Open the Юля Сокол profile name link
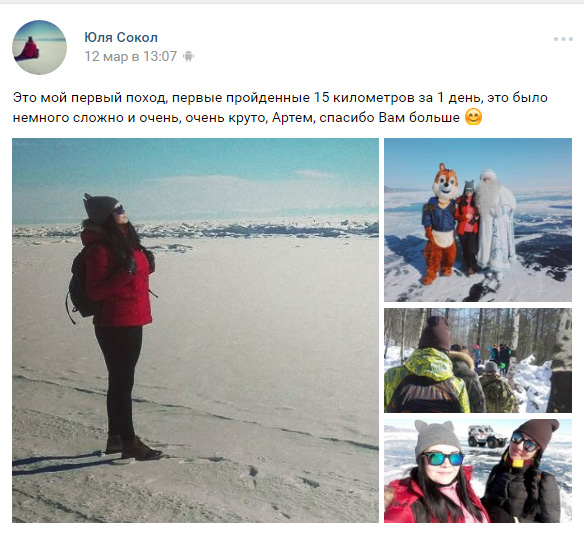This screenshot has width=584, height=538. click(121, 37)
